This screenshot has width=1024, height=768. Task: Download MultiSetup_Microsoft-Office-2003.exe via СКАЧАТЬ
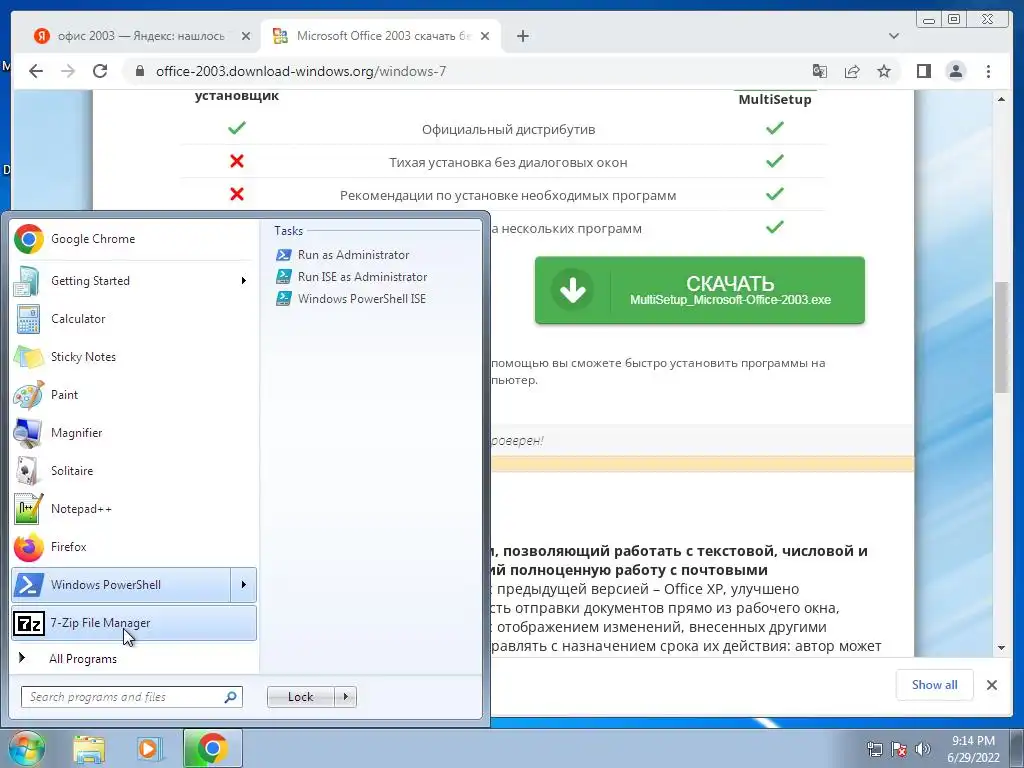click(699, 290)
